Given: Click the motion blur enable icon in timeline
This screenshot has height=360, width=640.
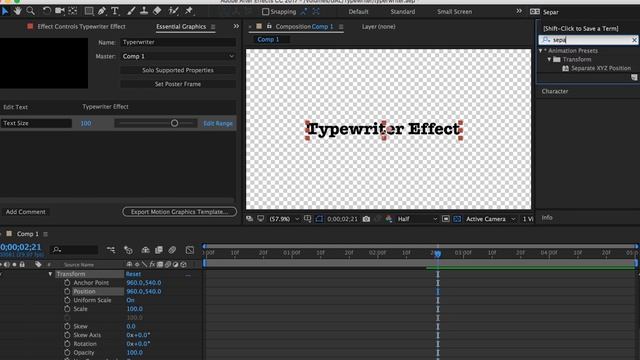Looking at the screenshot, I should point(172,250).
